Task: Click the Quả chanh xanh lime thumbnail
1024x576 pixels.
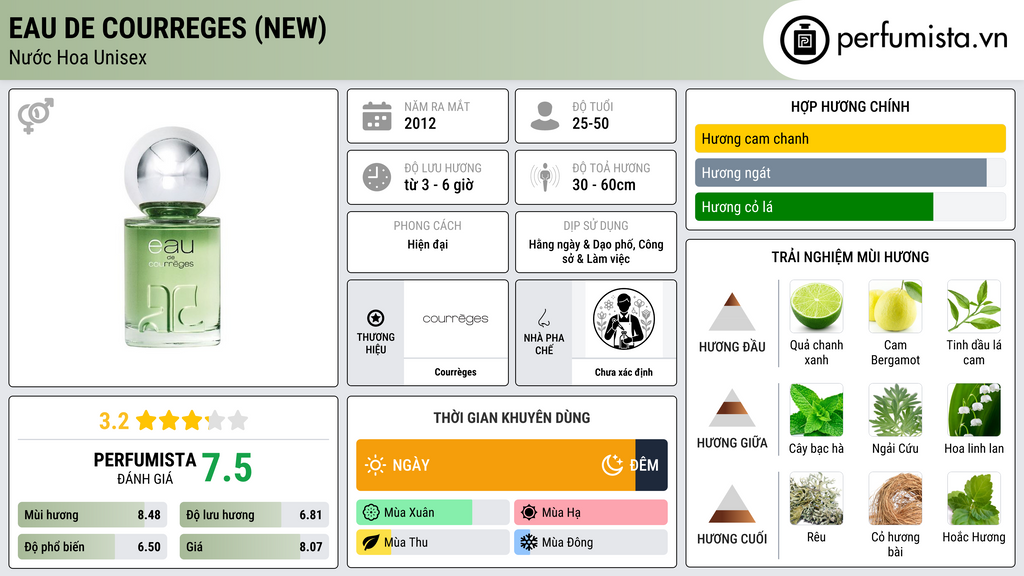Action: tap(816, 306)
